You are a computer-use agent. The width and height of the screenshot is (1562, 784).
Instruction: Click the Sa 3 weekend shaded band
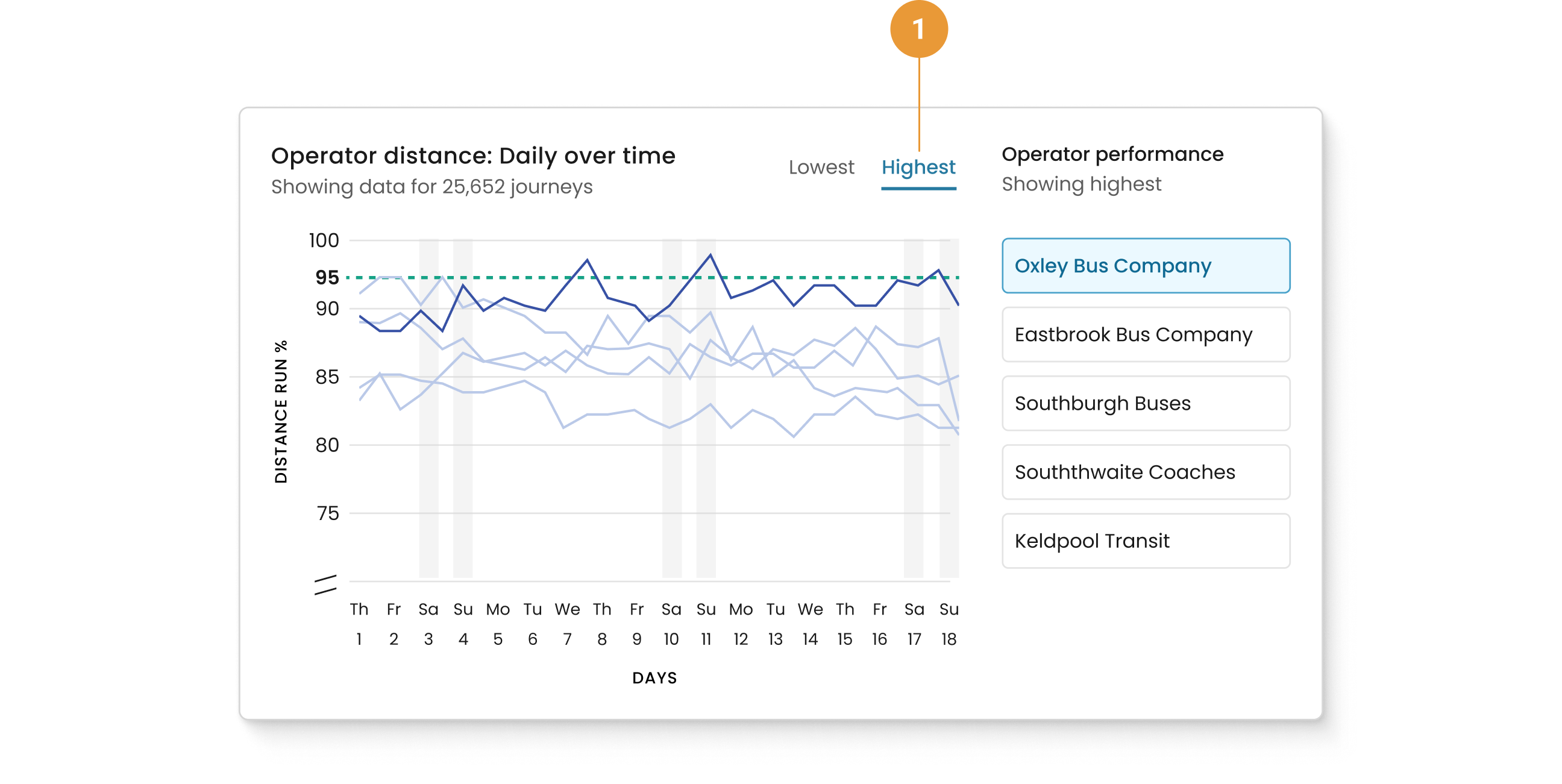click(x=428, y=485)
